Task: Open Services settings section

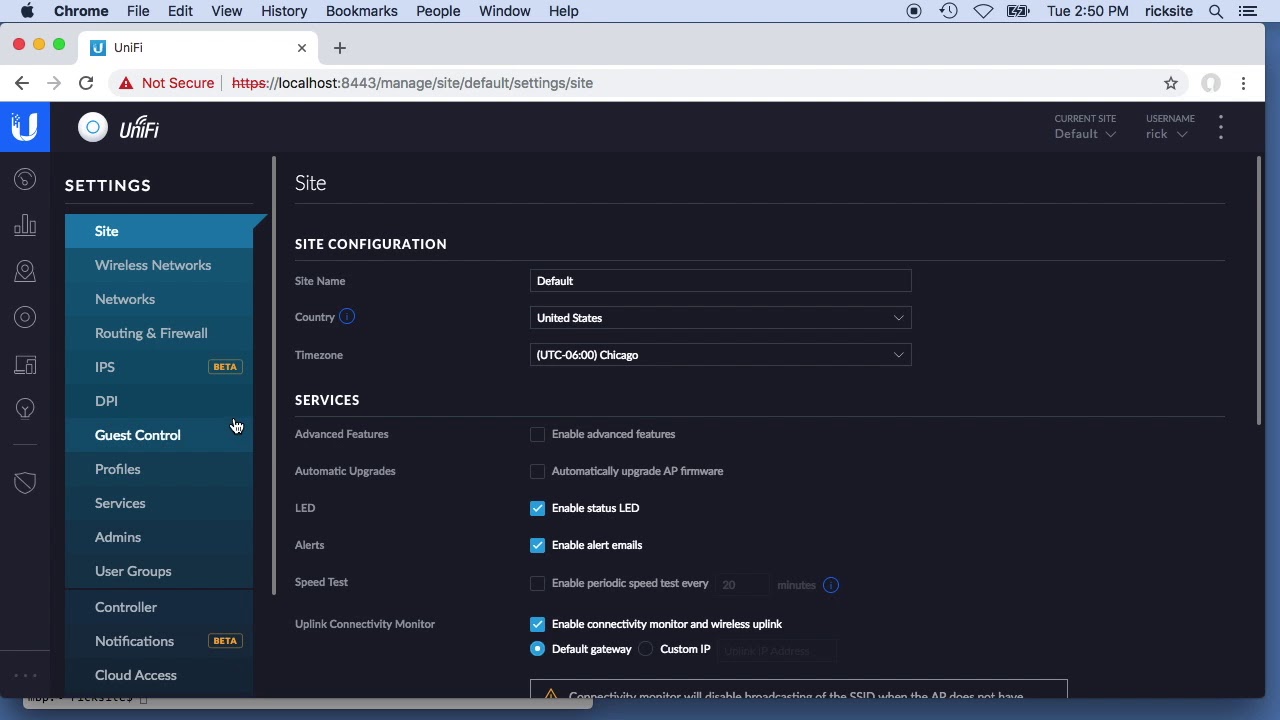Action: (x=160, y=503)
